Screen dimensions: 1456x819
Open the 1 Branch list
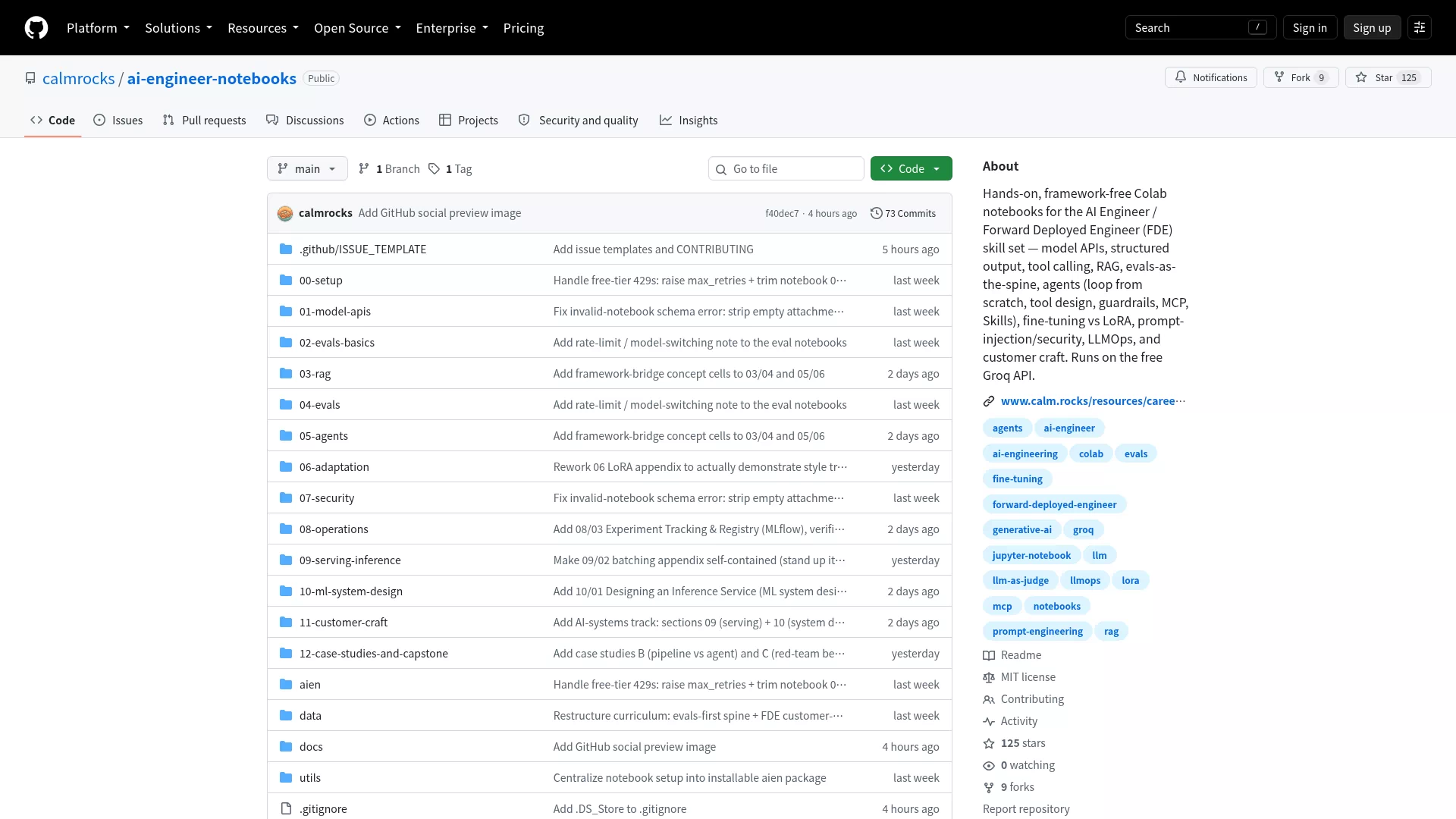coord(389,169)
